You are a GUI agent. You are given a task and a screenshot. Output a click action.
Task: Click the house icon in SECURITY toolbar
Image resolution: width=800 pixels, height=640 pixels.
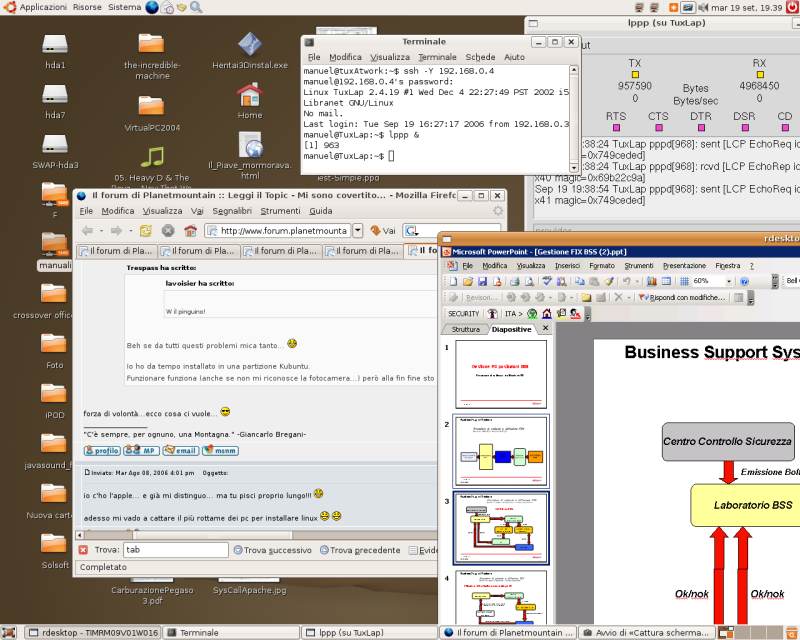pyautogui.click(x=547, y=313)
